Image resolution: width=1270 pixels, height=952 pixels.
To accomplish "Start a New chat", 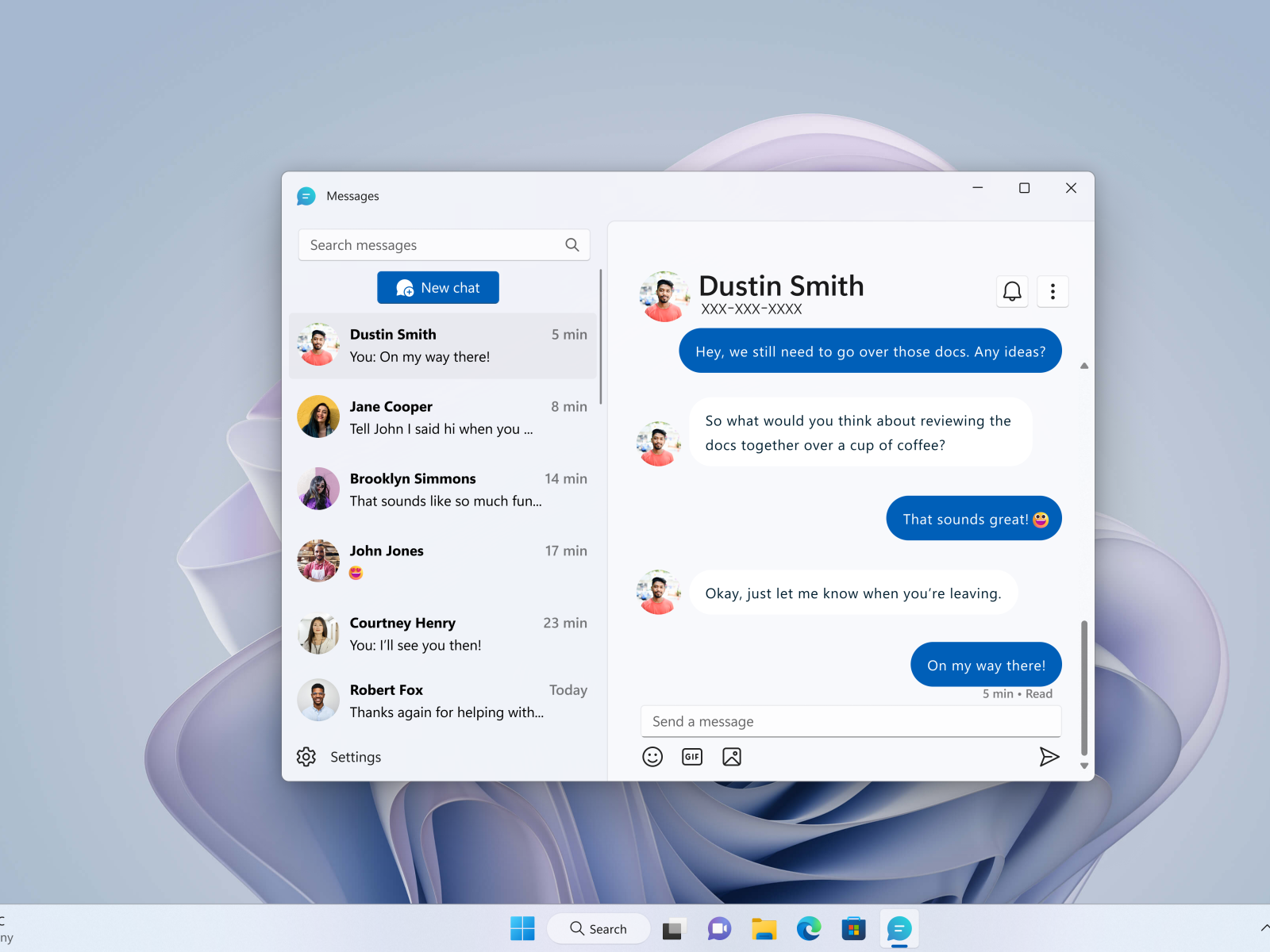I will (x=437, y=287).
